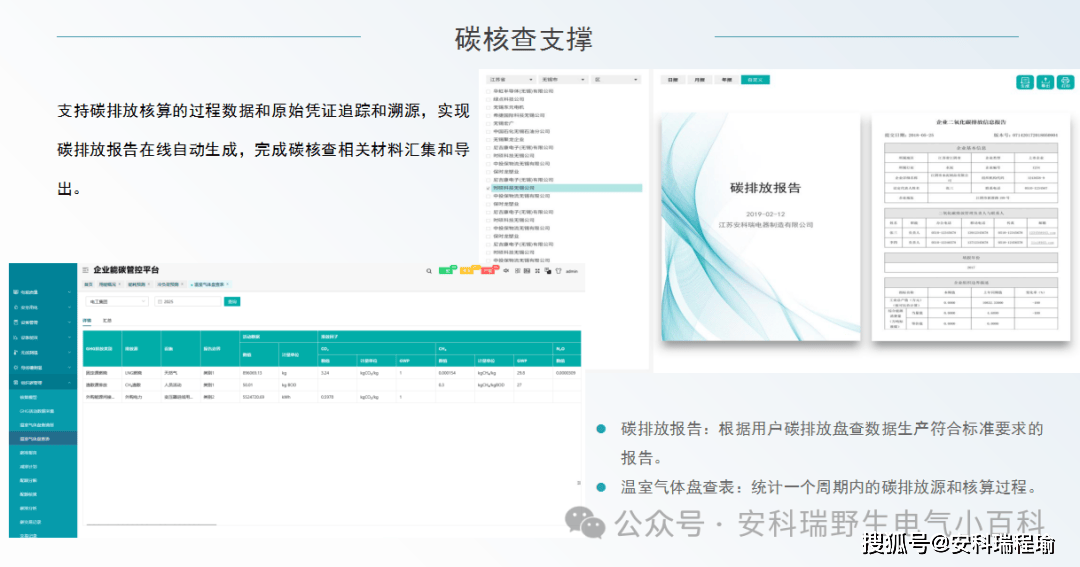Click the horizontal scrollbar under the table
Screen dimensions: 1080x567
click(x=151, y=525)
